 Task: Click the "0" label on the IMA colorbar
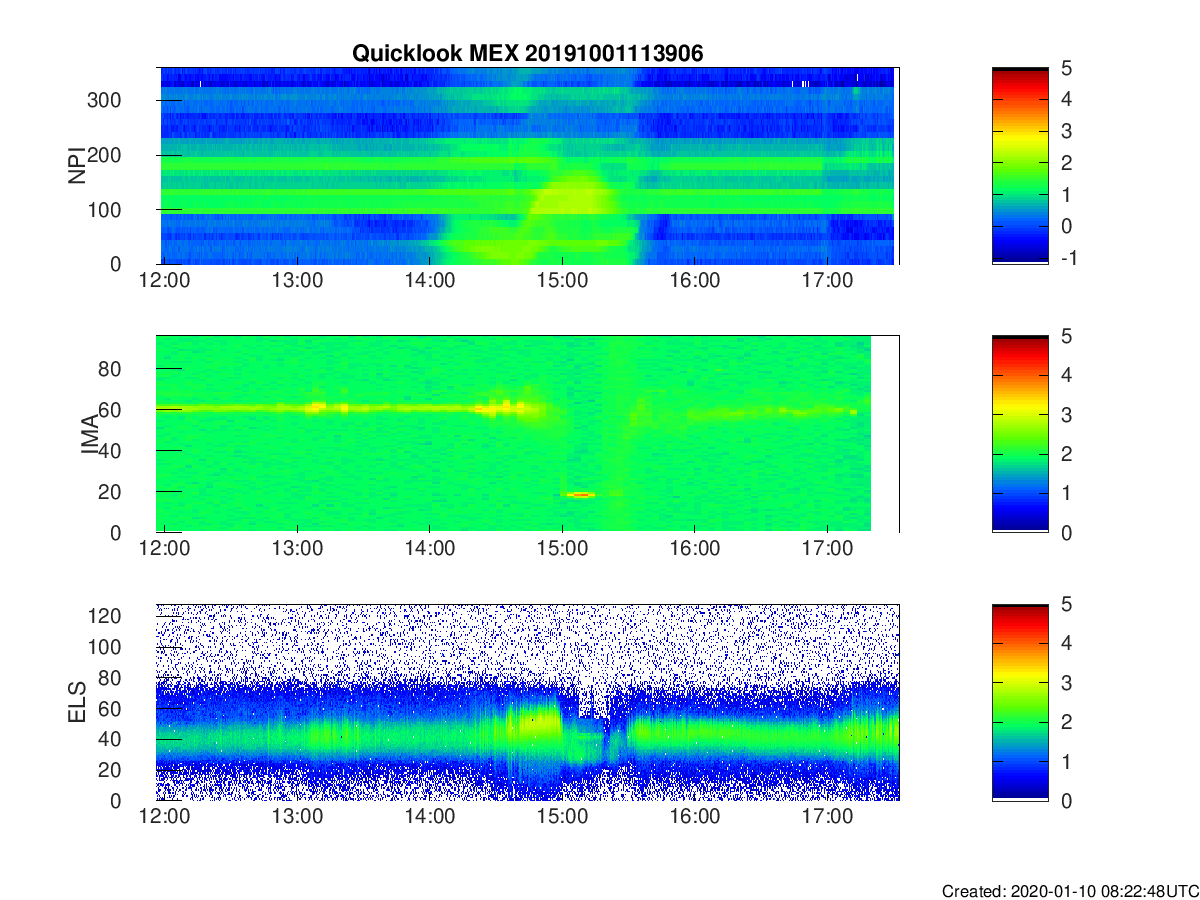coord(1065,533)
